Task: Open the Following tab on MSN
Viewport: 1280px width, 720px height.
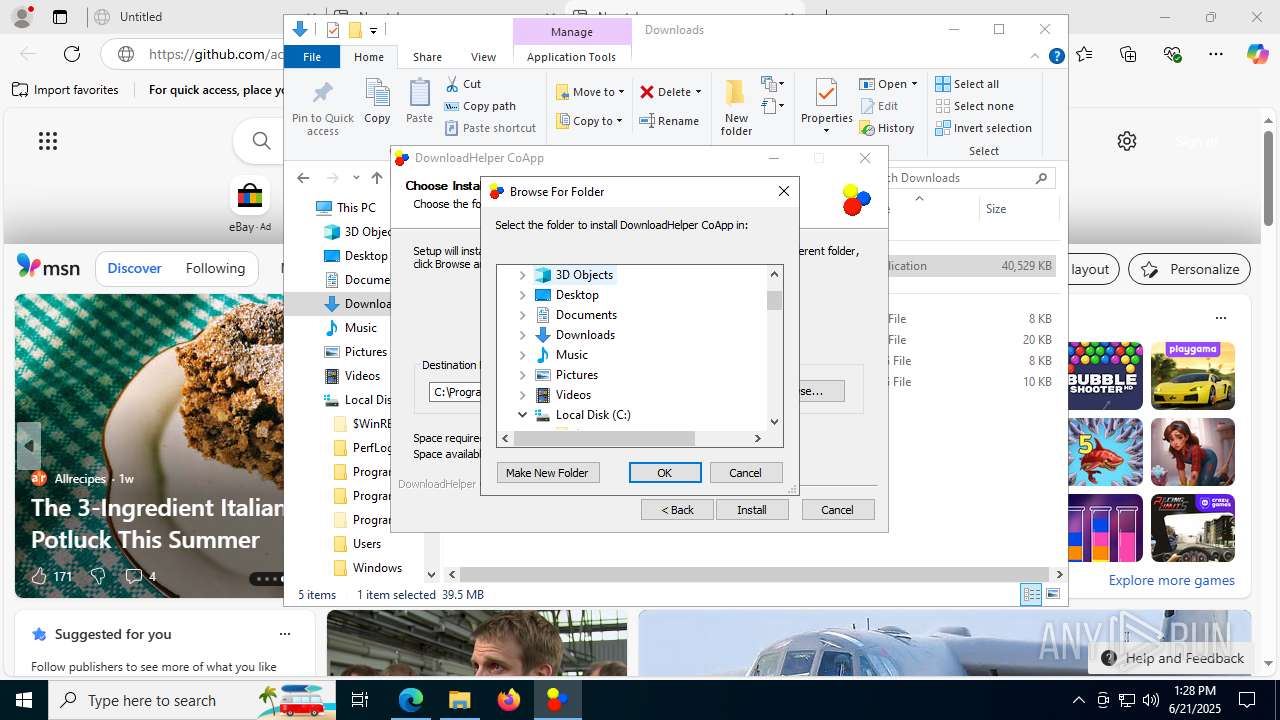Action: coord(215,268)
